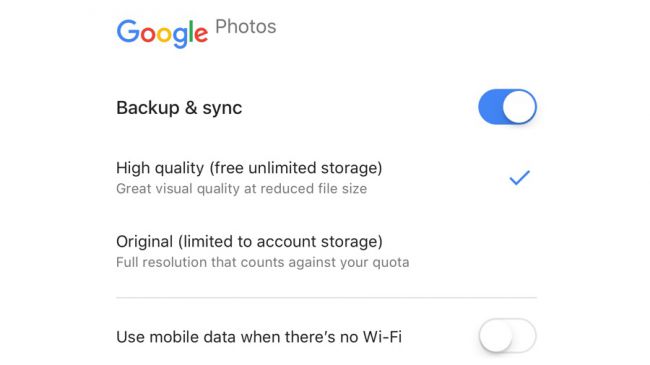Click the yellow letter o in the Google logo
Image resolution: width=650 pixels, height=365 pixels.
(x=164, y=35)
